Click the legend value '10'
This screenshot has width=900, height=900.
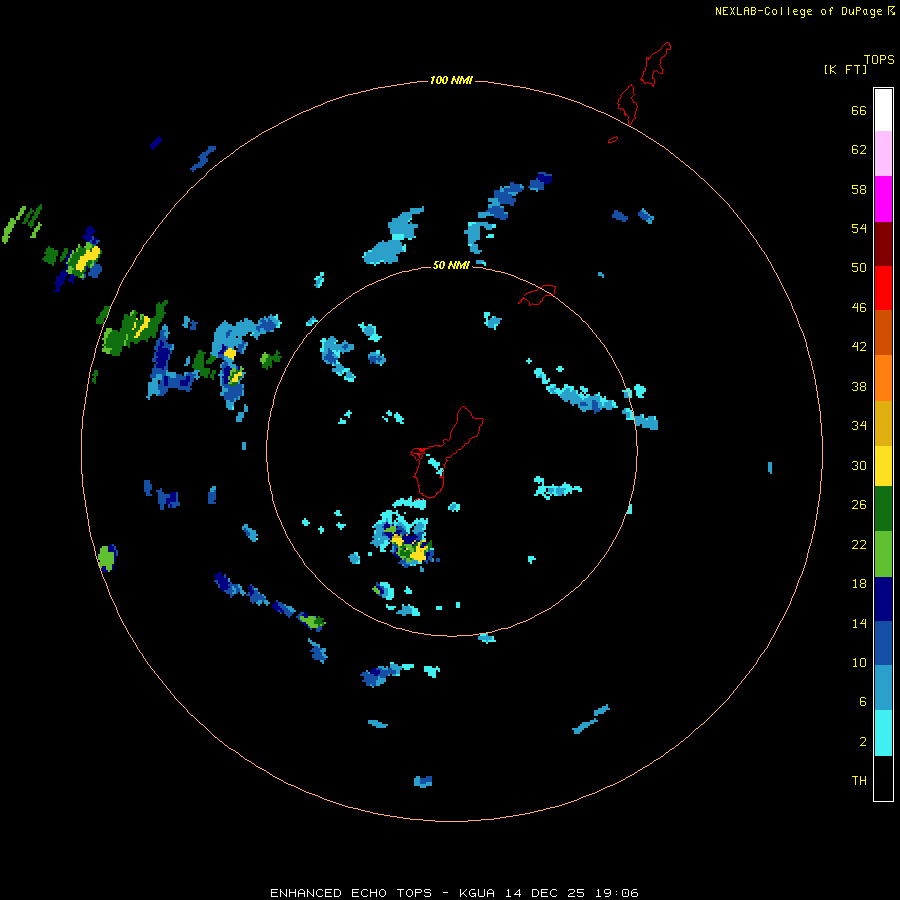pos(859,662)
